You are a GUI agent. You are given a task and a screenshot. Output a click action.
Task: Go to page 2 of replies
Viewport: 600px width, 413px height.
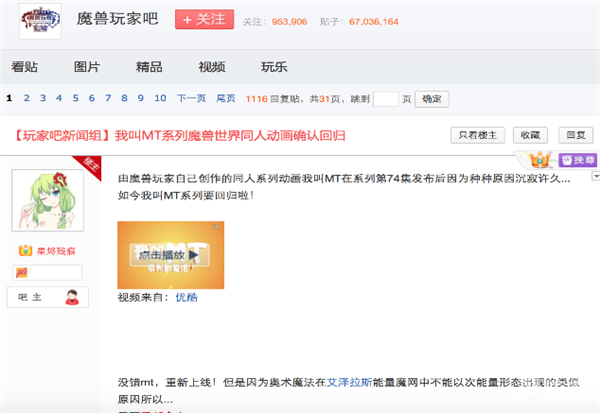coord(26,98)
